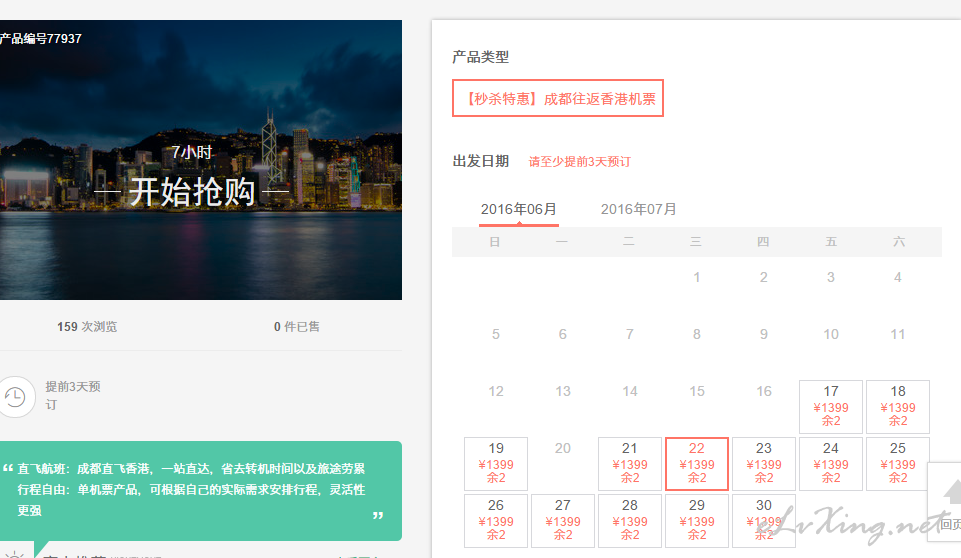Pick departure date 18 priced ¥1399
Image resolution: width=961 pixels, height=558 pixels.
coord(898,407)
